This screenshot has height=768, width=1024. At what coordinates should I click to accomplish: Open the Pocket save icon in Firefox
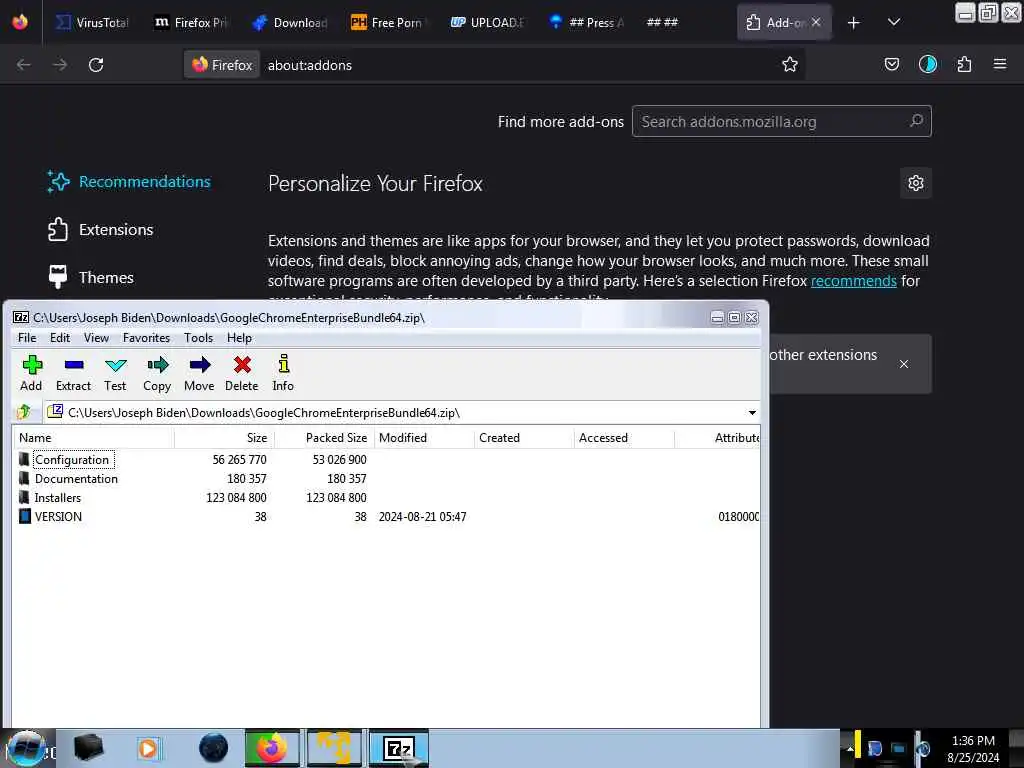click(891, 65)
